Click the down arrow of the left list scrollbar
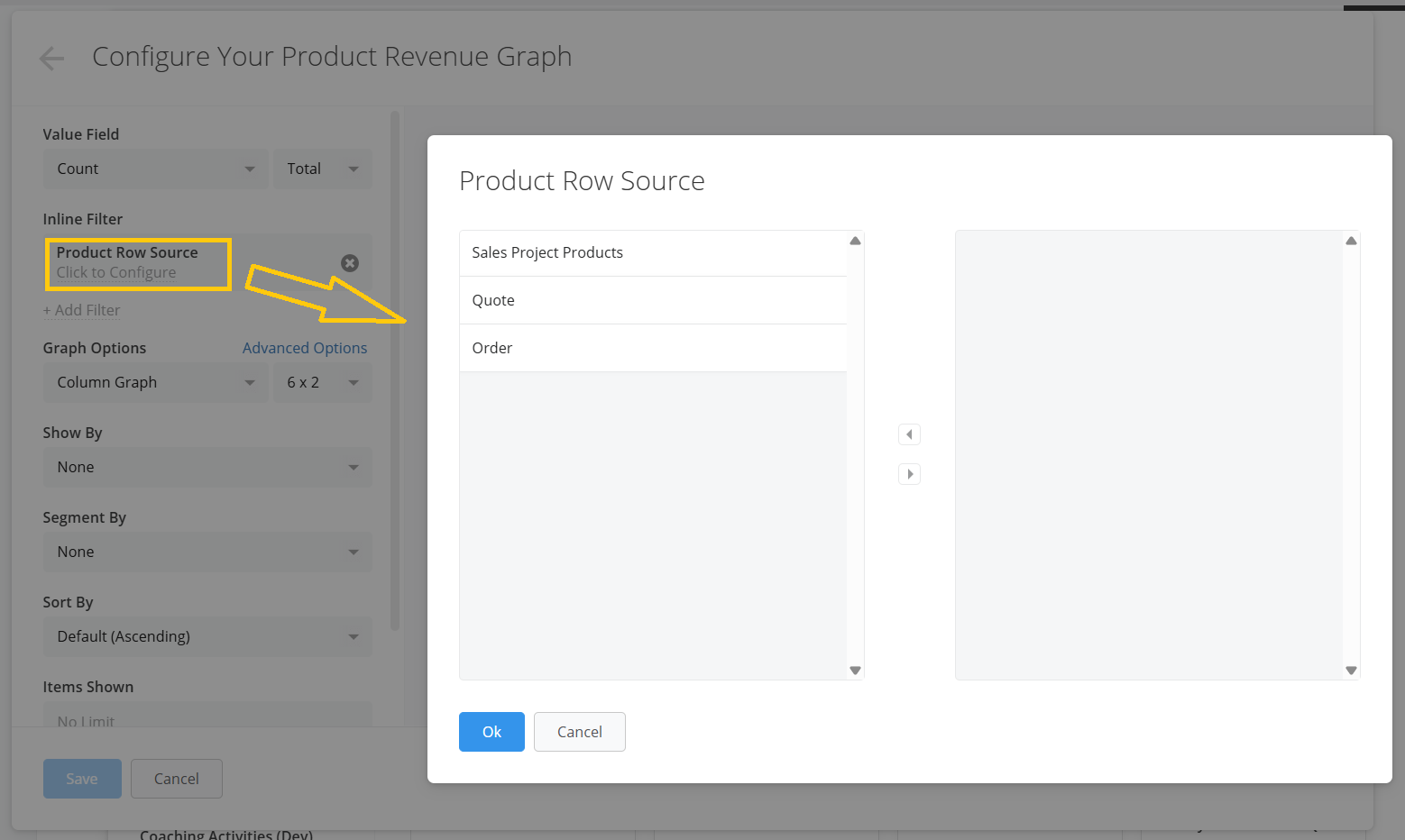The height and width of the screenshot is (840, 1405). [855, 671]
